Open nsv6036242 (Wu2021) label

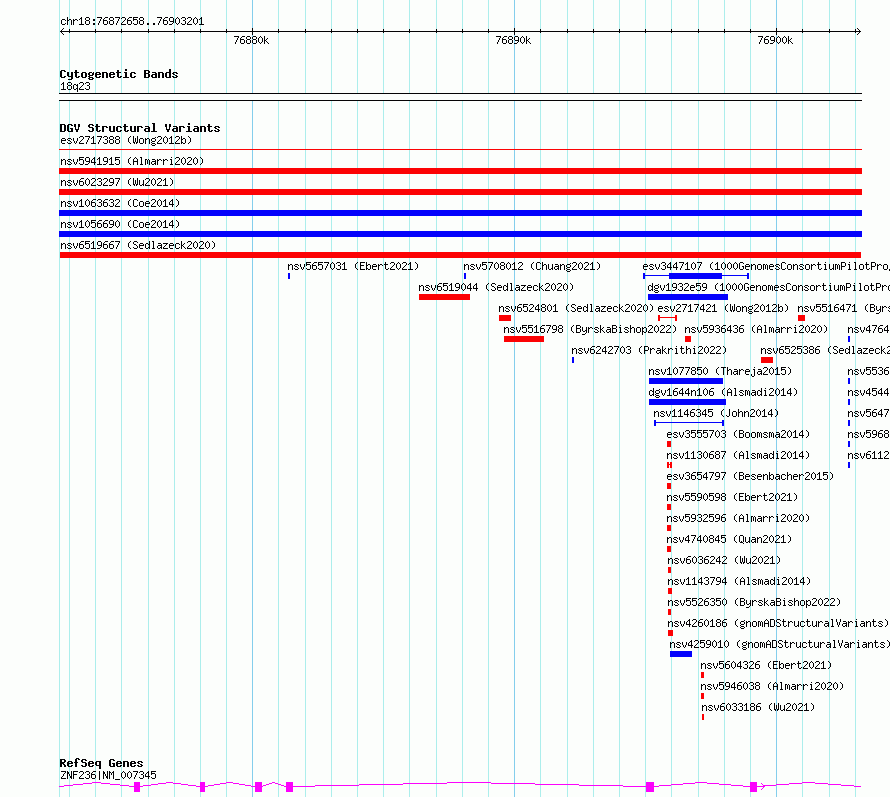point(724,560)
